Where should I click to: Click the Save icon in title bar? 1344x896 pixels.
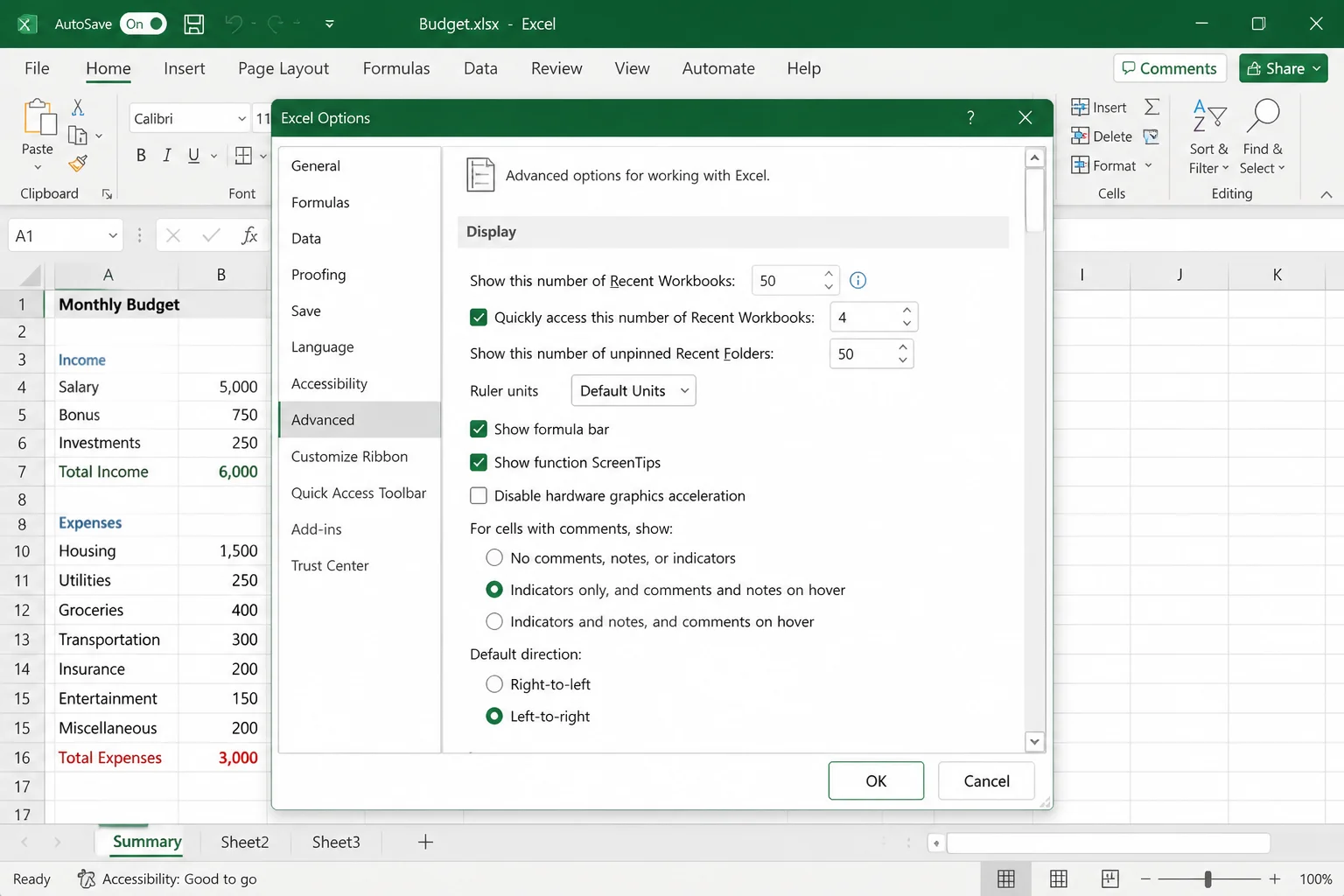(x=194, y=24)
